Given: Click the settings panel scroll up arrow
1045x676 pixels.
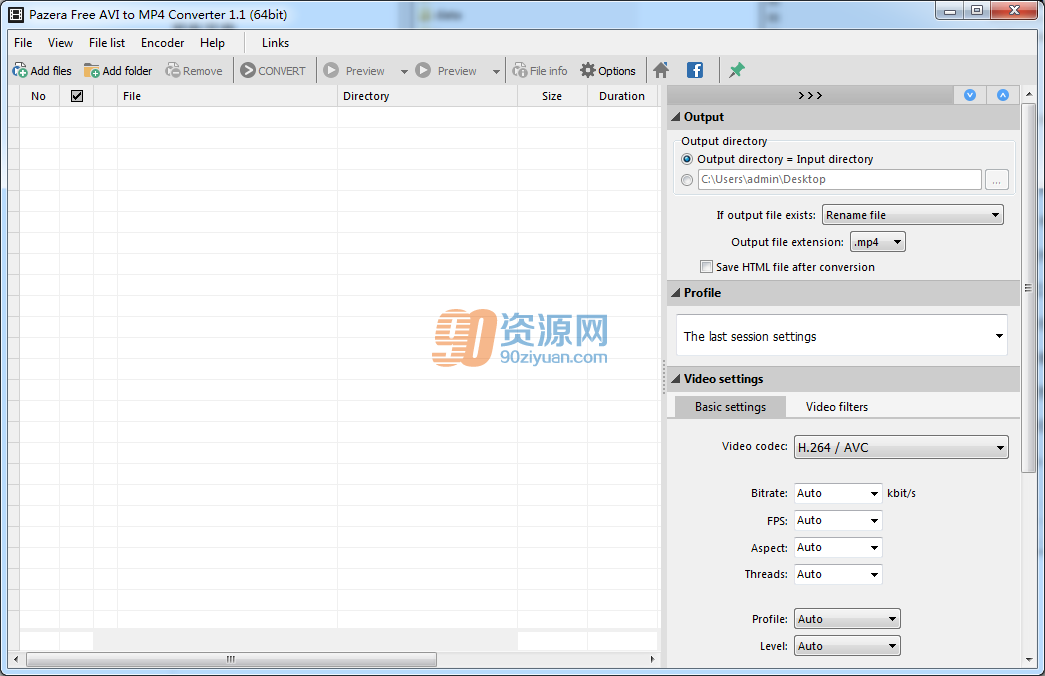Looking at the screenshot, I should (x=1029, y=94).
